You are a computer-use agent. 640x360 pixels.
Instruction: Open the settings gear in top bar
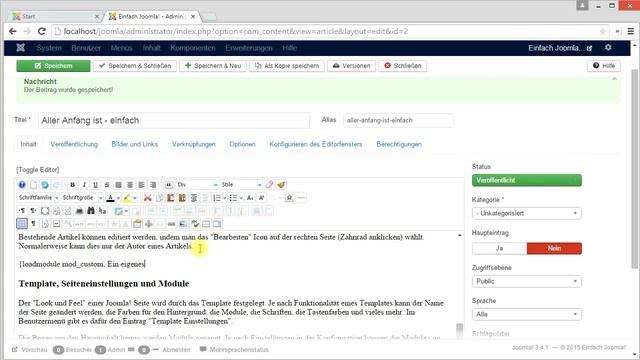tap(608, 47)
